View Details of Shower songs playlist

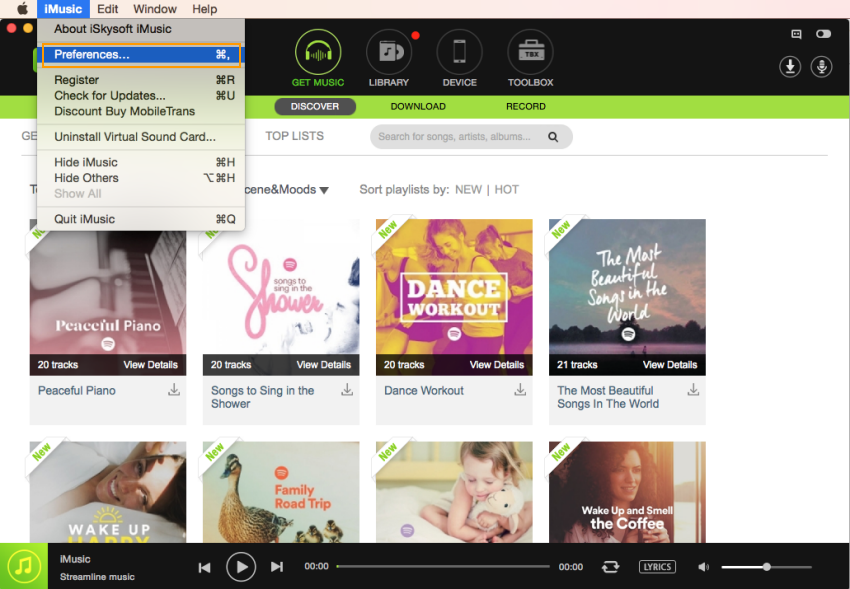point(324,365)
